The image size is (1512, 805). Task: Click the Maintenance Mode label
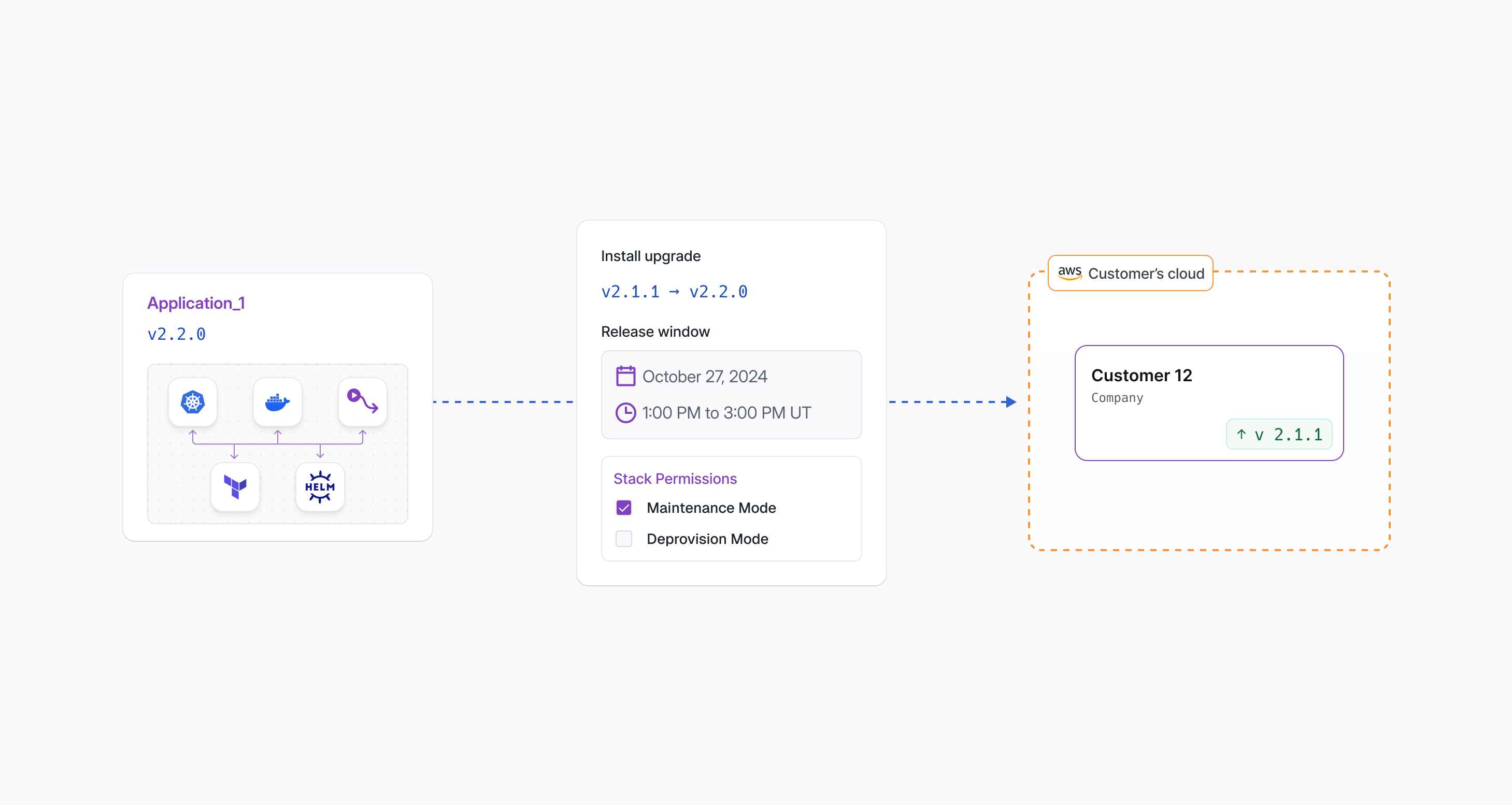[x=711, y=508]
